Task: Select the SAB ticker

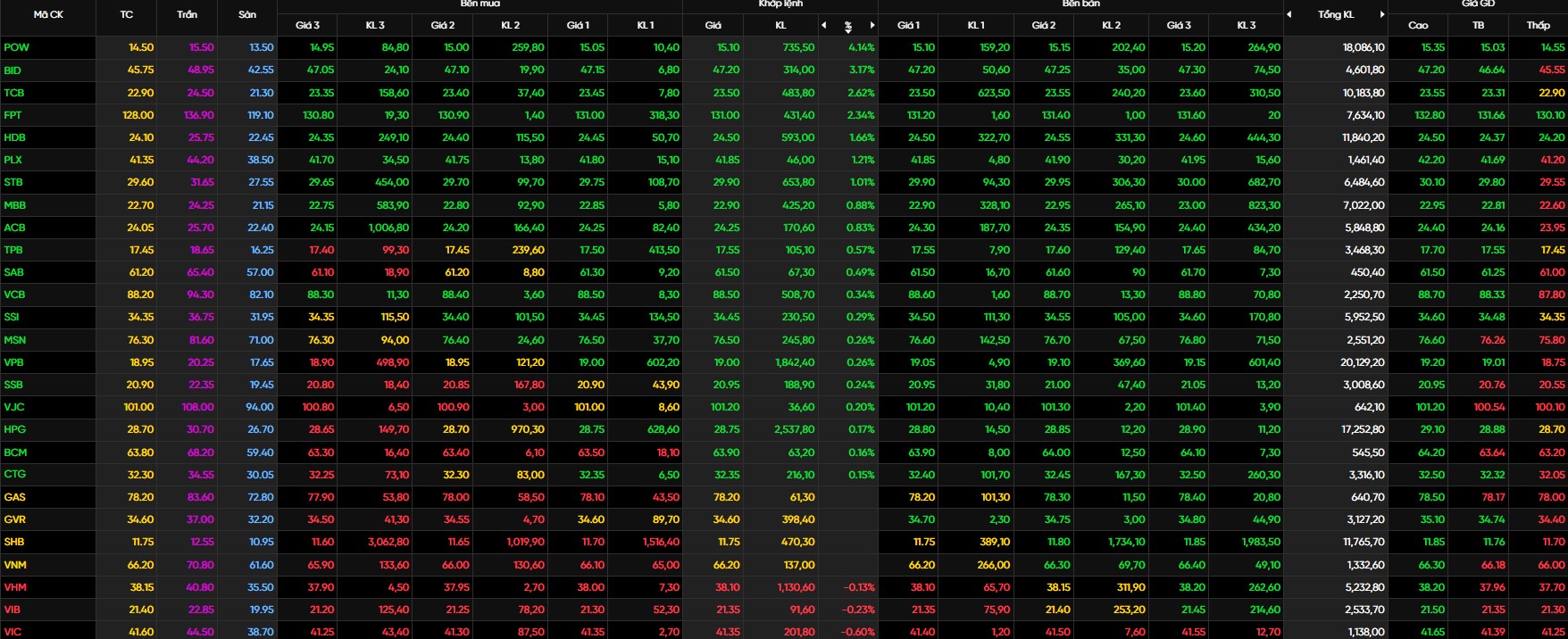Action: click(13, 272)
